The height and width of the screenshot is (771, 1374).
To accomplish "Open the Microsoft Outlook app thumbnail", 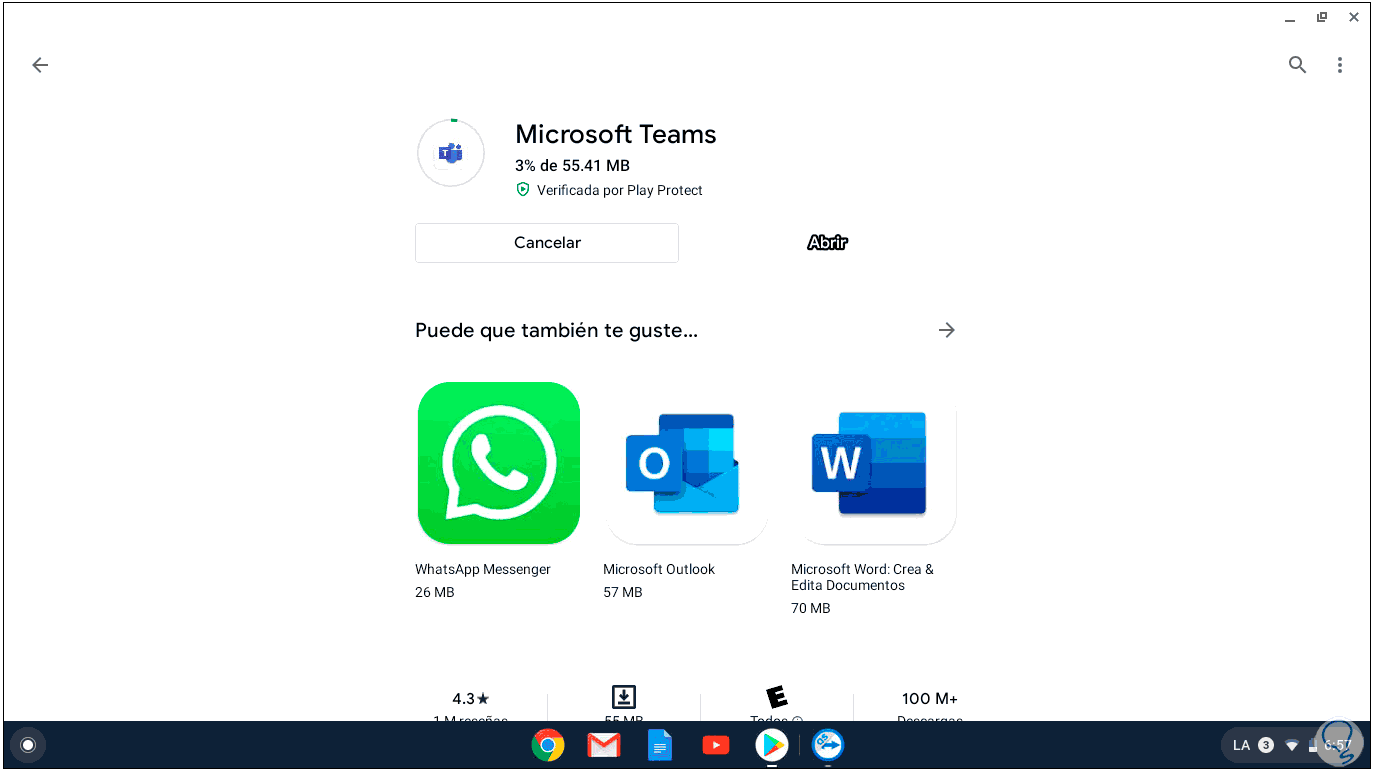I will 686,463.
